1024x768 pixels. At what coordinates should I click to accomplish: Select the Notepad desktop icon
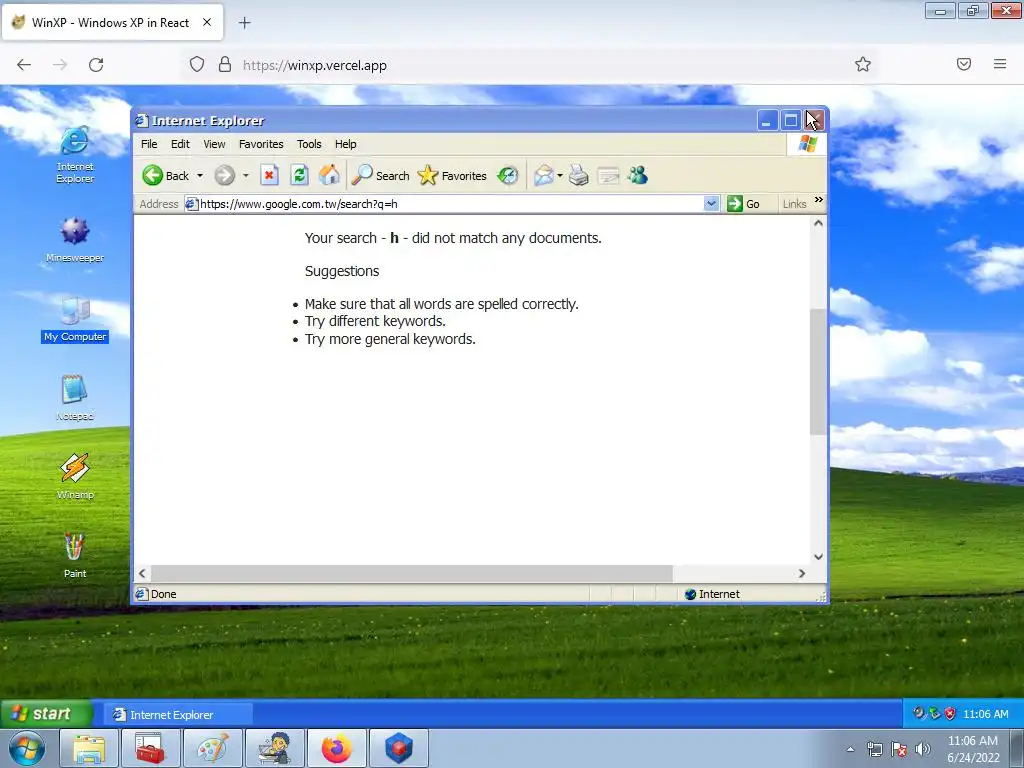(x=75, y=397)
